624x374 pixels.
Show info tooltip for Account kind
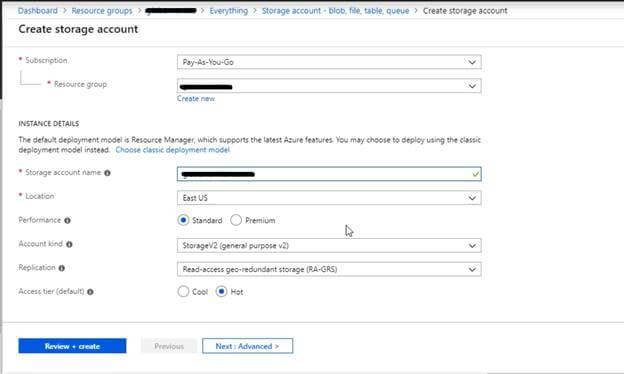tap(69, 244)
